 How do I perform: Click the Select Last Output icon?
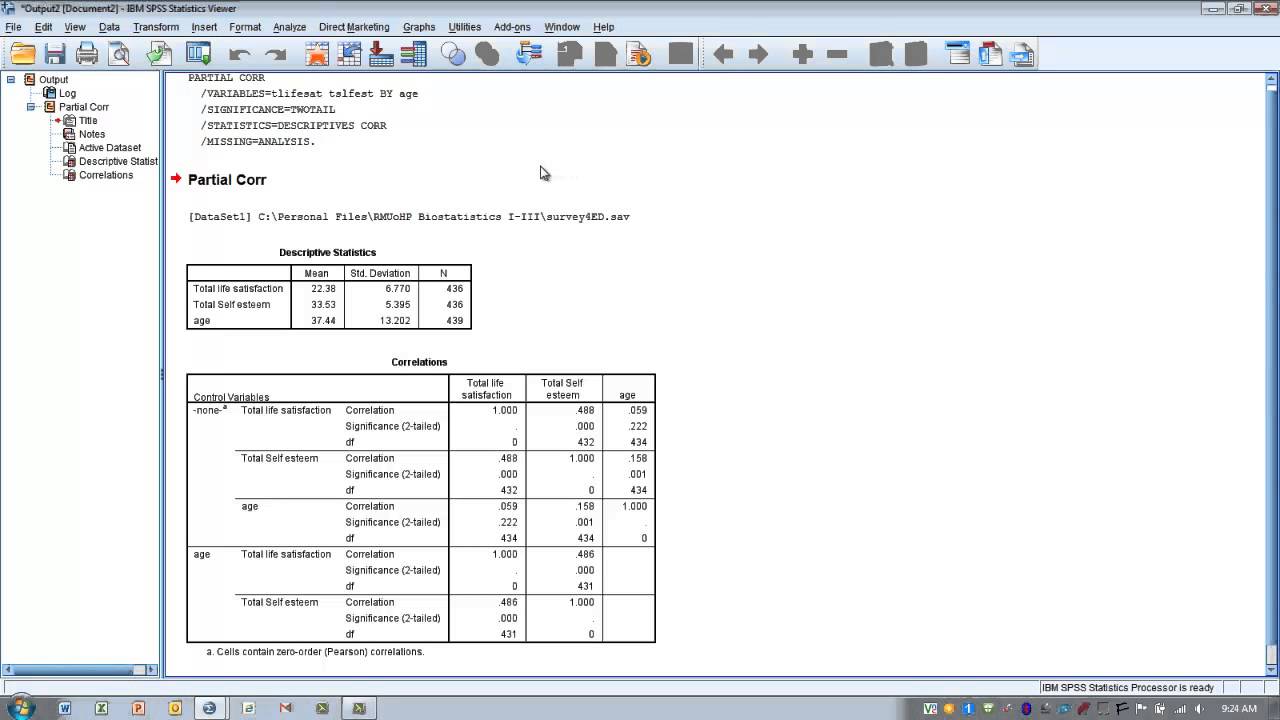point(529,54)
